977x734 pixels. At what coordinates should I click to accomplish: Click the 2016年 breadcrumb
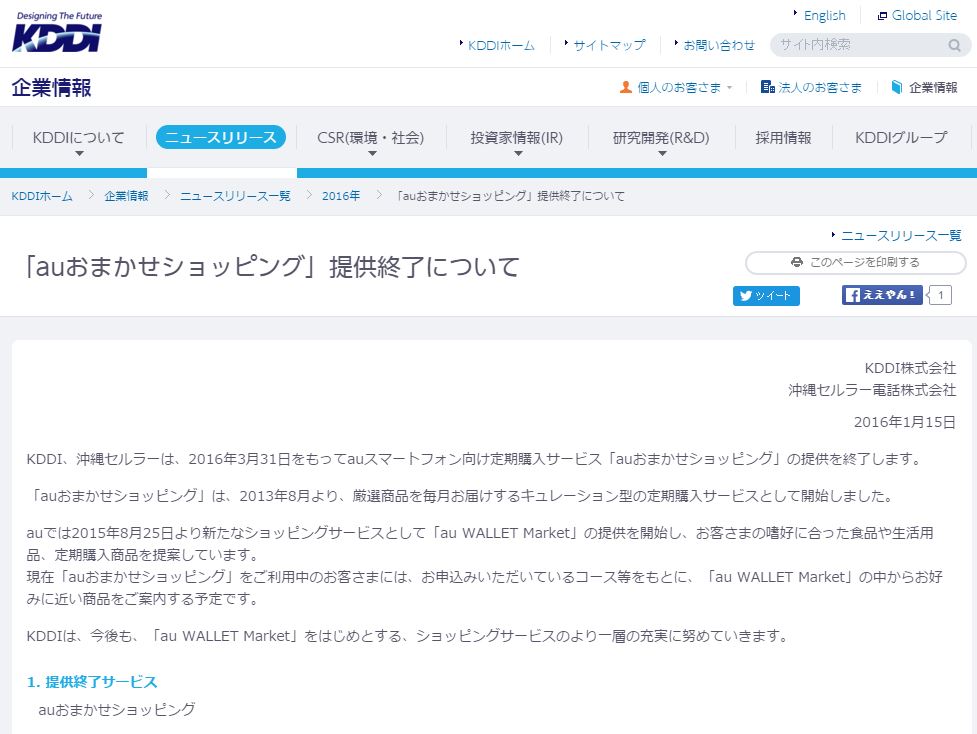pyautogui.click(x=341, y=196)
